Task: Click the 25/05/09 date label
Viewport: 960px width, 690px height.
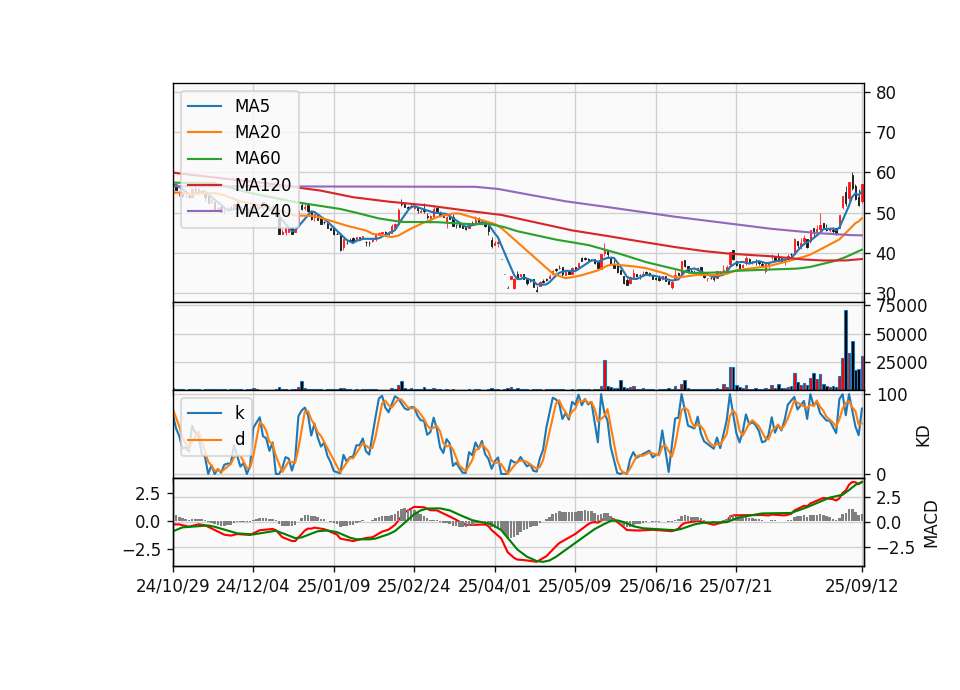Action: (x=575, y=586)
